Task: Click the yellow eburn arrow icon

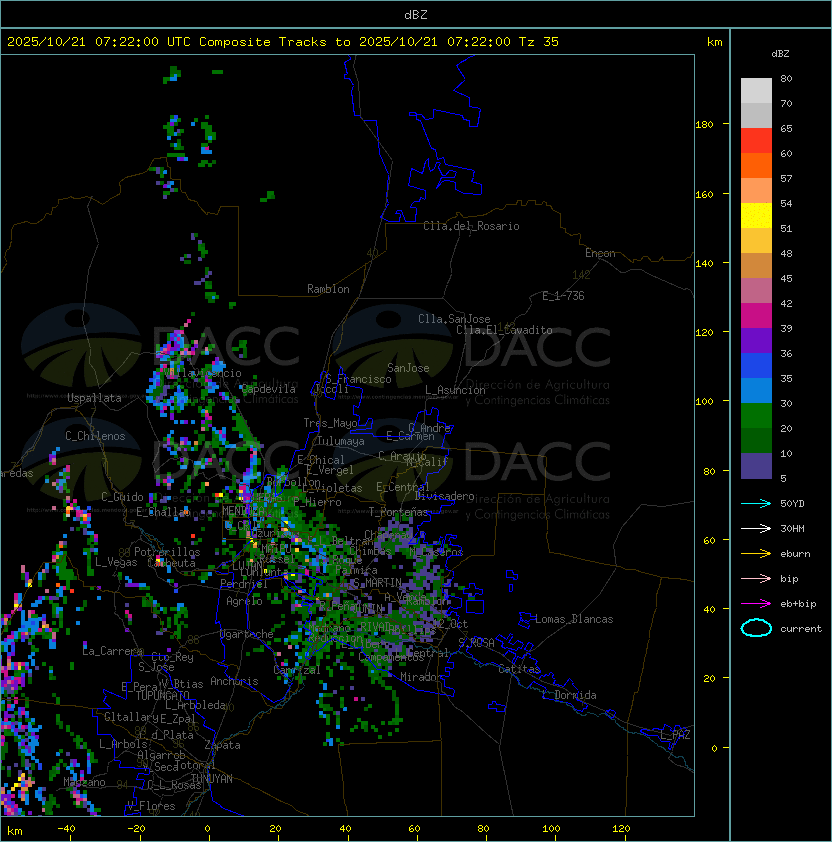Action: pyautogui.click(x=756, y=554)
